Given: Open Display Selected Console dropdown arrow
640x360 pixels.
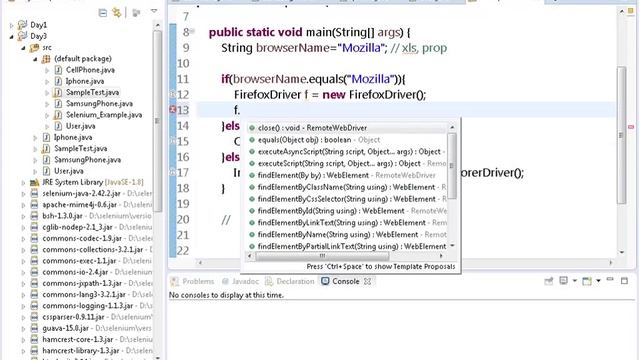Looking at the screenshot, I should (574, 281).
